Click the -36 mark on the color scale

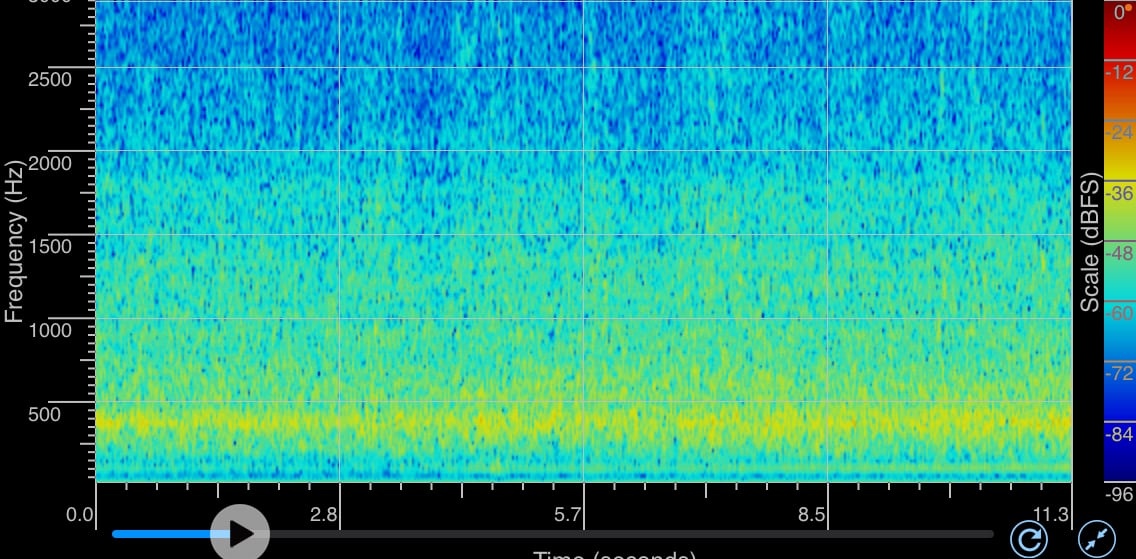point(1118,193)
